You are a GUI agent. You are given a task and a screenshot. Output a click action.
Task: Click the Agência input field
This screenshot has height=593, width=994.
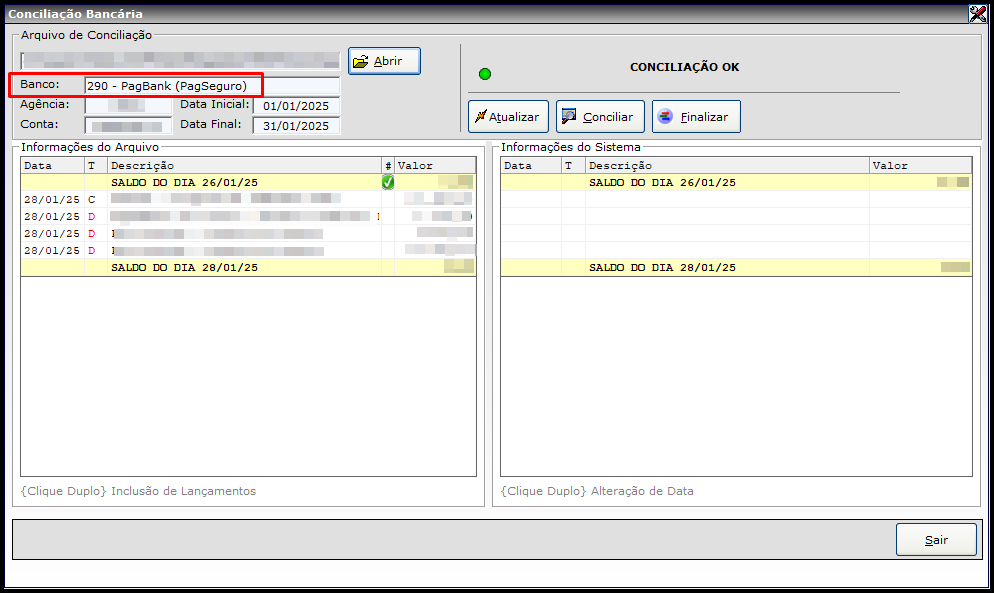129,106
